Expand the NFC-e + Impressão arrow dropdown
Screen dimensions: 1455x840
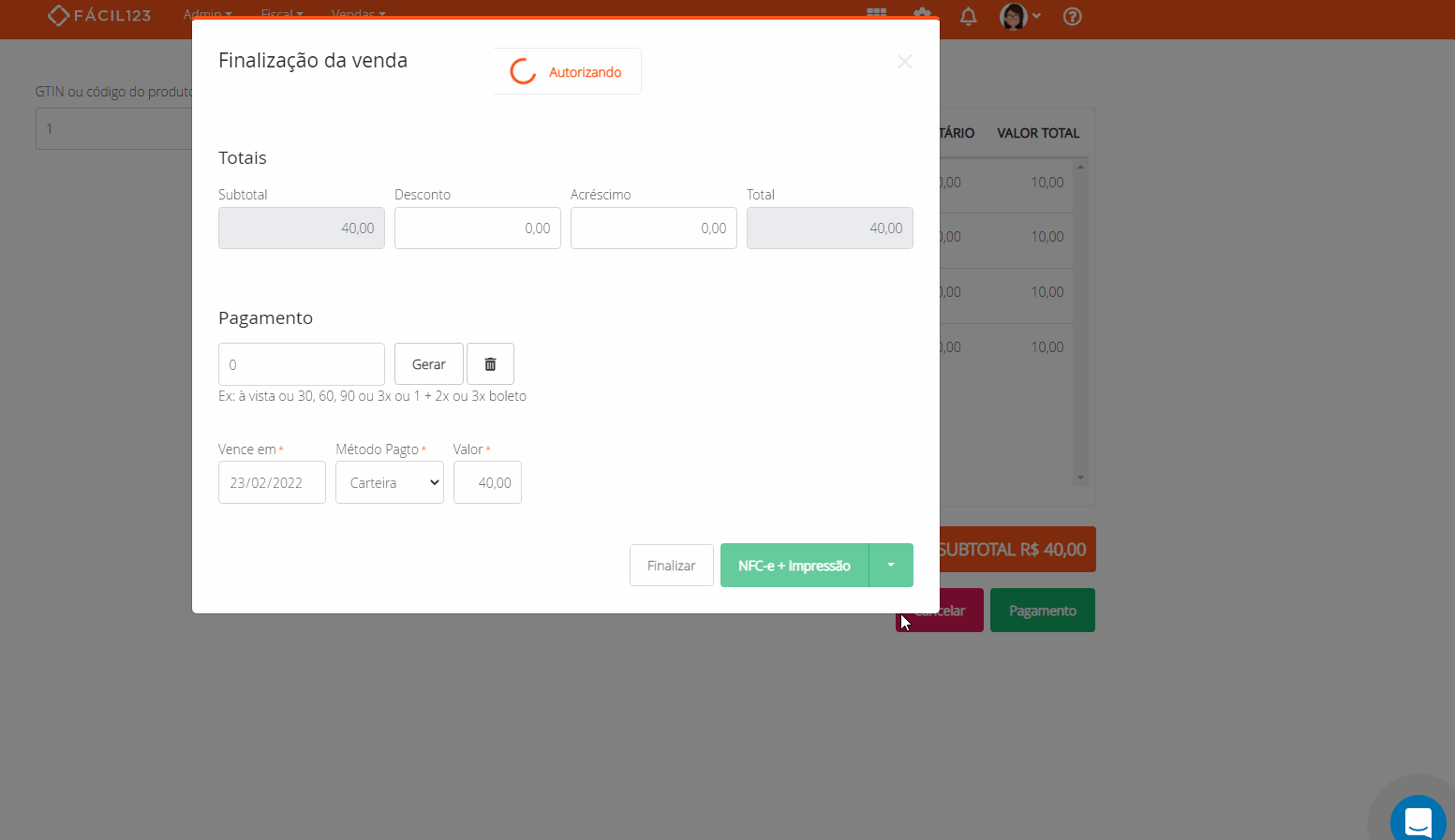tap(891, 566)
